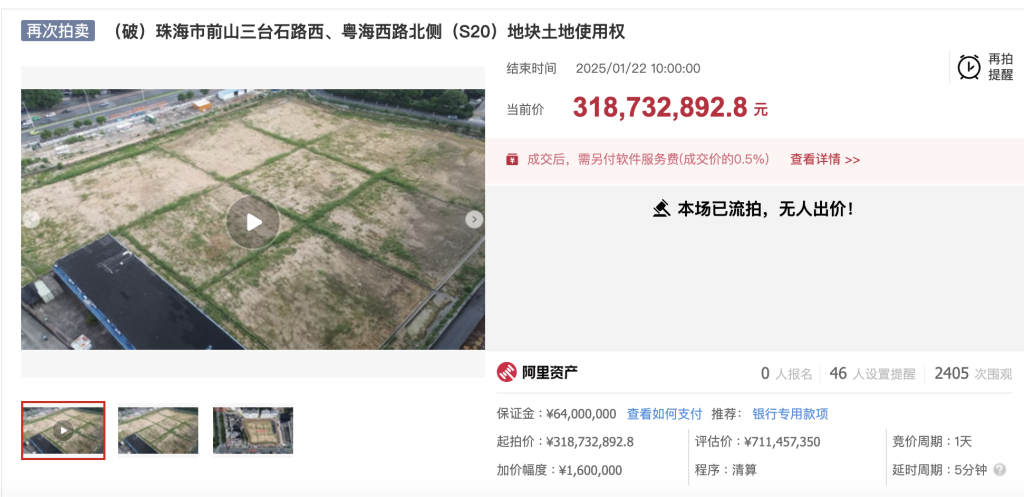Show previous image with left arrow

(x=31, y=219)
